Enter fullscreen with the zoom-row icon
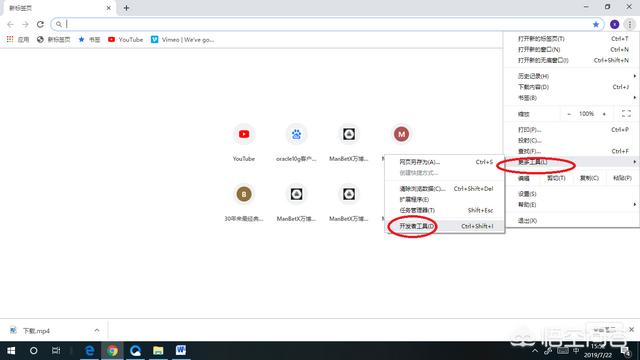Viewport: 640px width, 360px height. click(x=626, y=114)
